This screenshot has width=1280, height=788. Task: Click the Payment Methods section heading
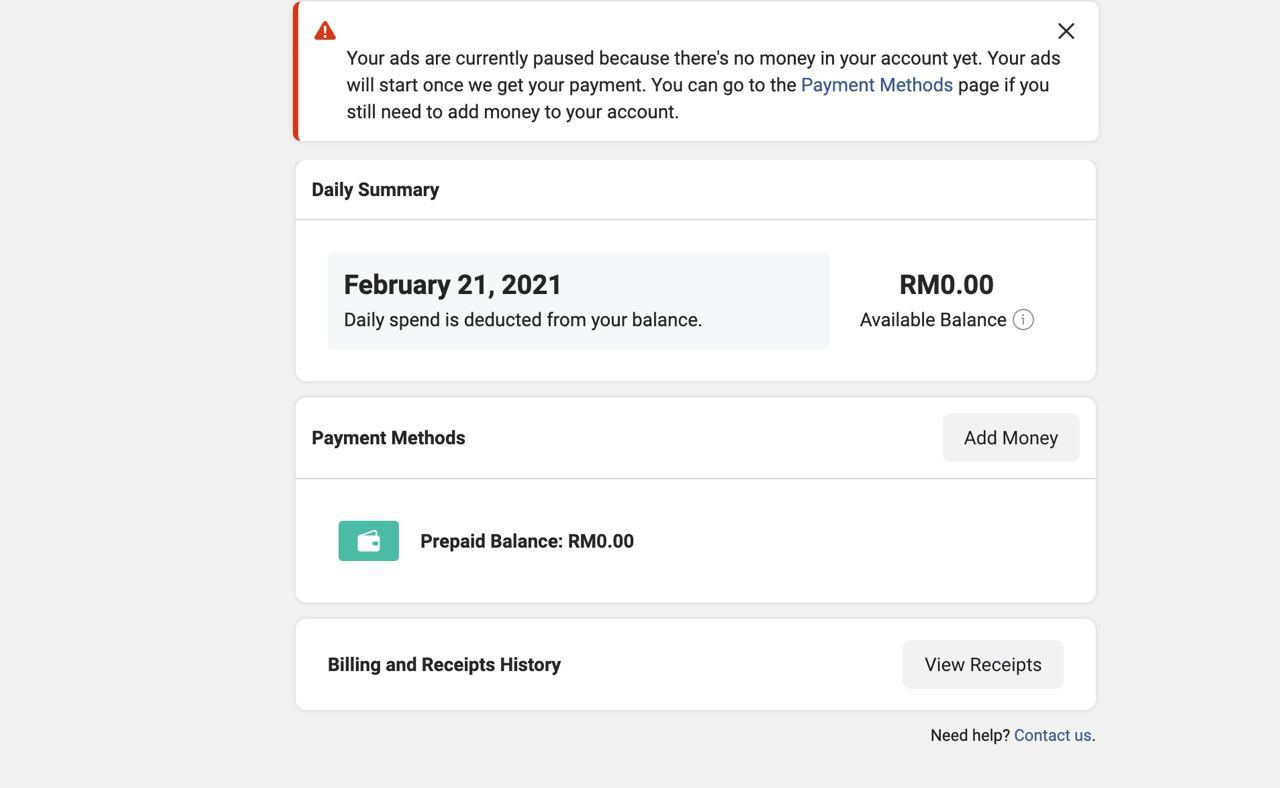coord(388,438)
